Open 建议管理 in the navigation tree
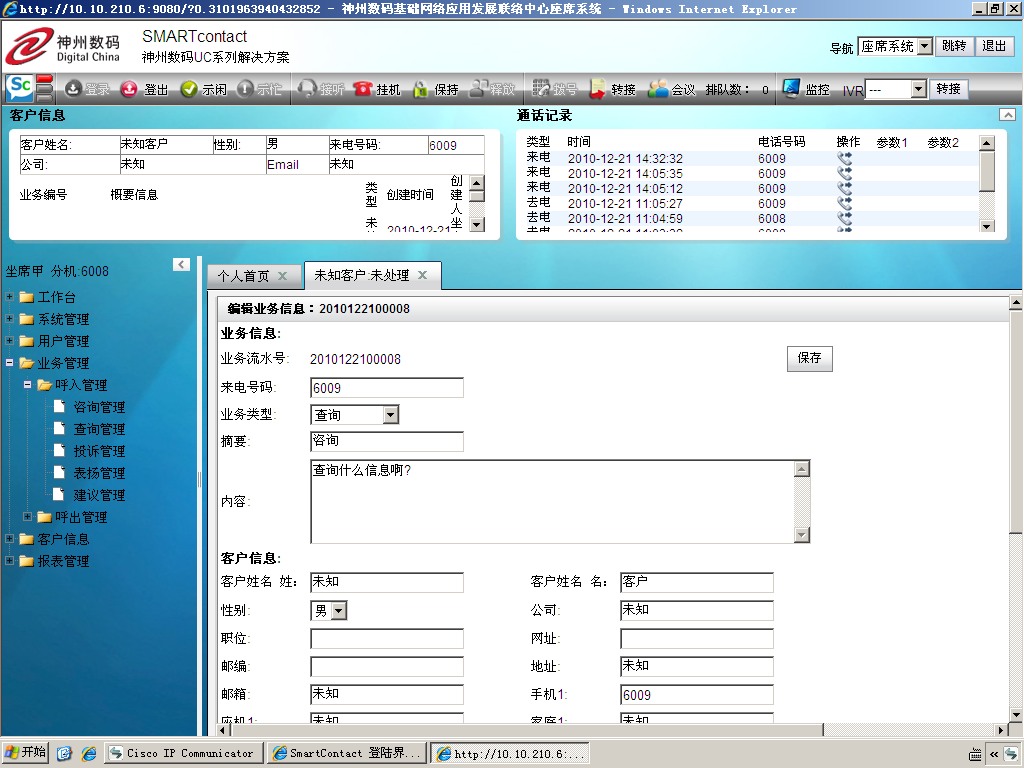 pyautogui.click(x=99, y=495)
